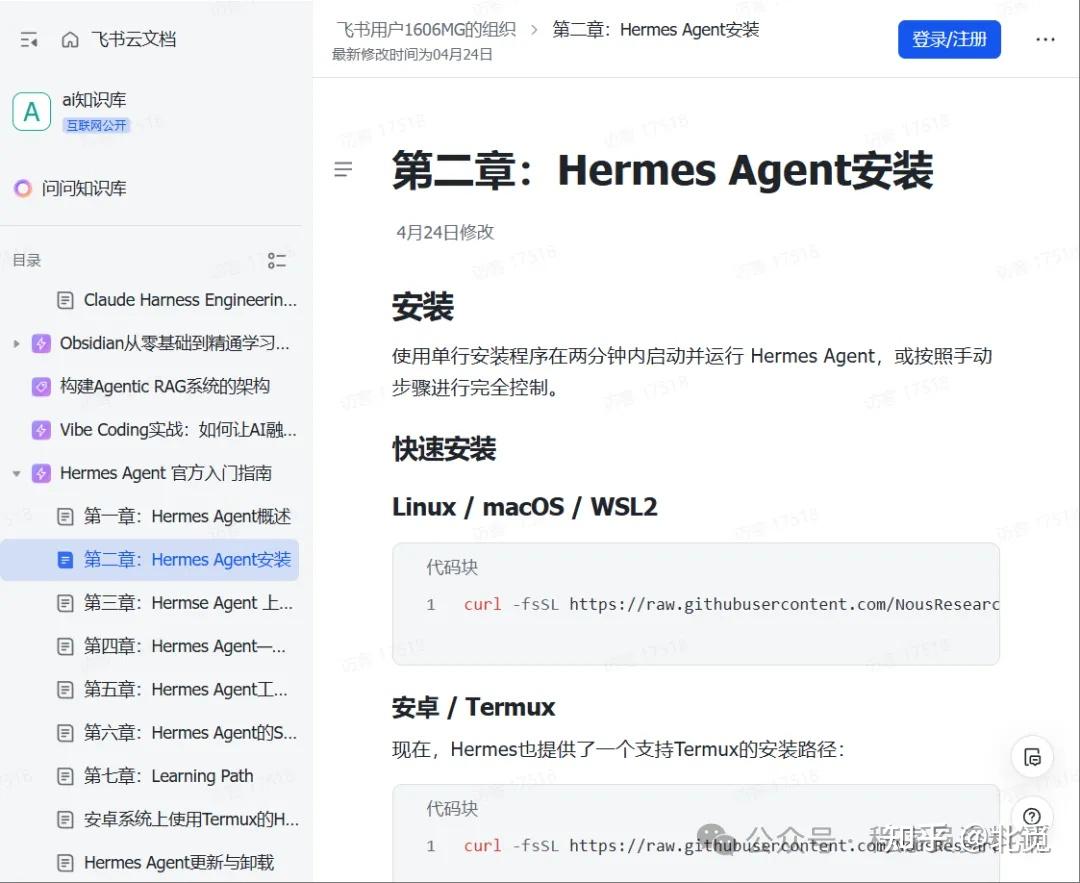1080x883 pixels.
Task: Click the icon of 构建Agentic RAG系统的架构
Action: pos(41,386)
